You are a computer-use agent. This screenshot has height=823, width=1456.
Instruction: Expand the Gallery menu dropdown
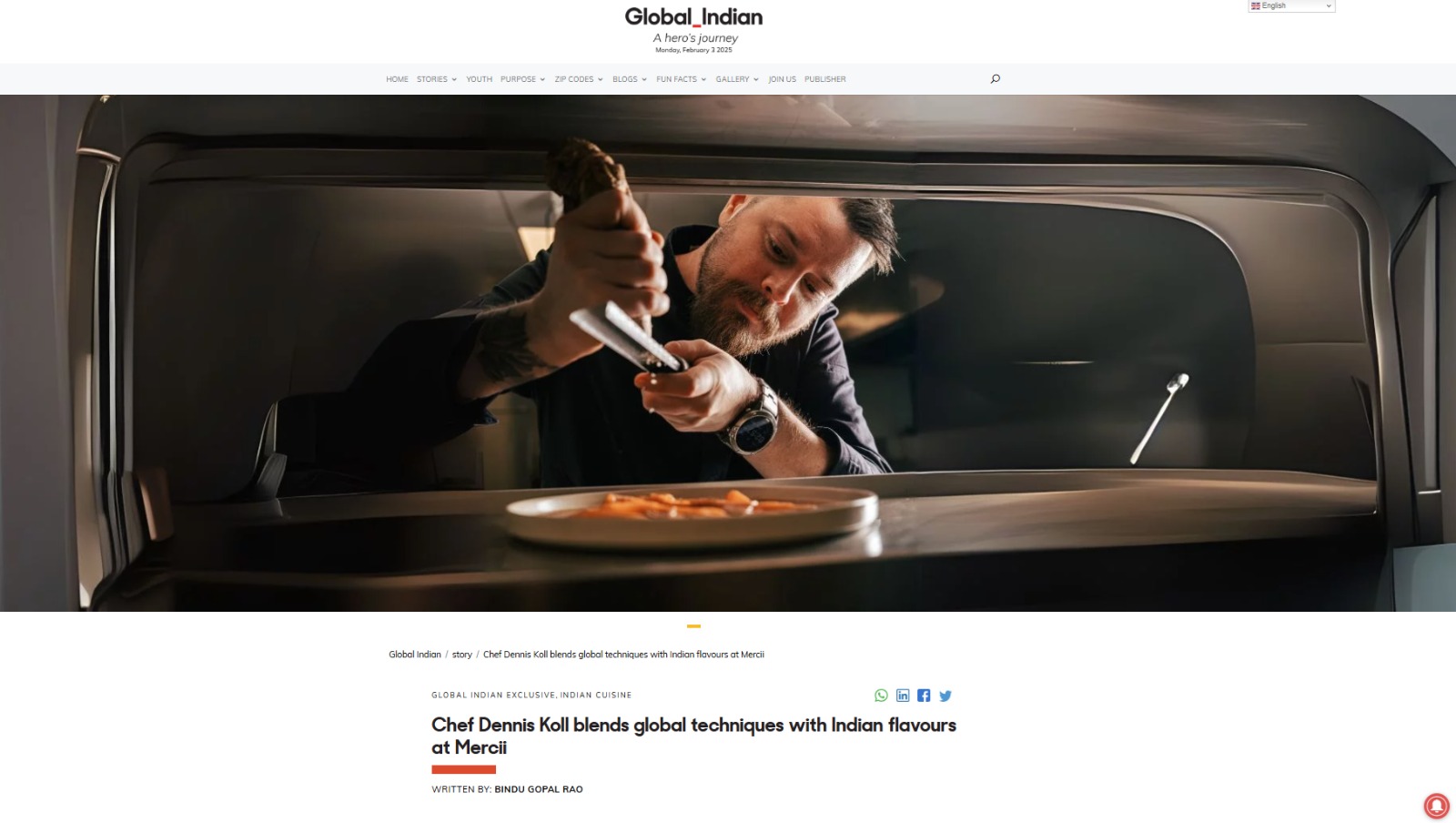point(737,79)
